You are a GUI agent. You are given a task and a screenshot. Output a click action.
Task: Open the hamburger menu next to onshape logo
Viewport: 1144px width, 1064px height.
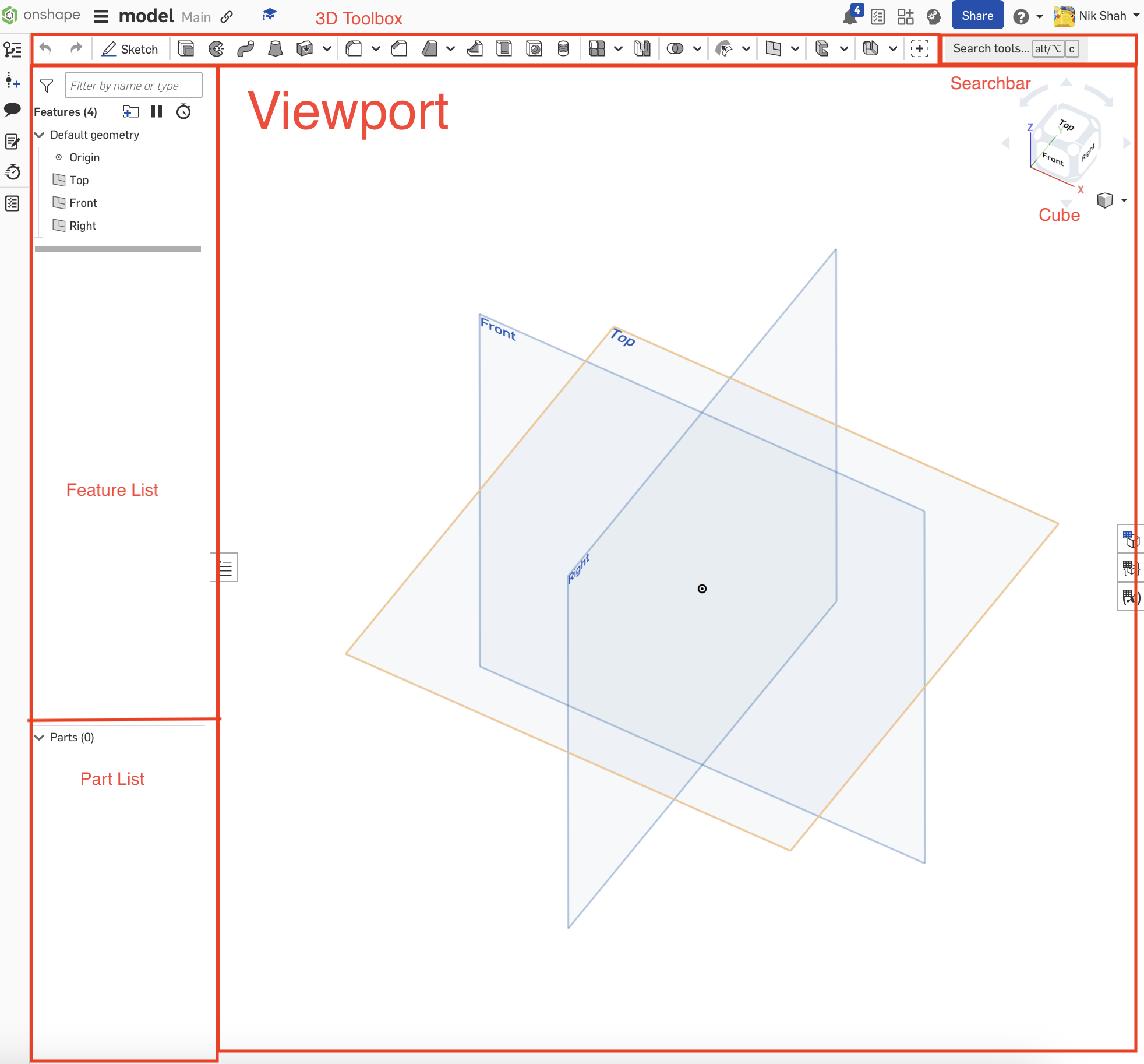(101, 16)
